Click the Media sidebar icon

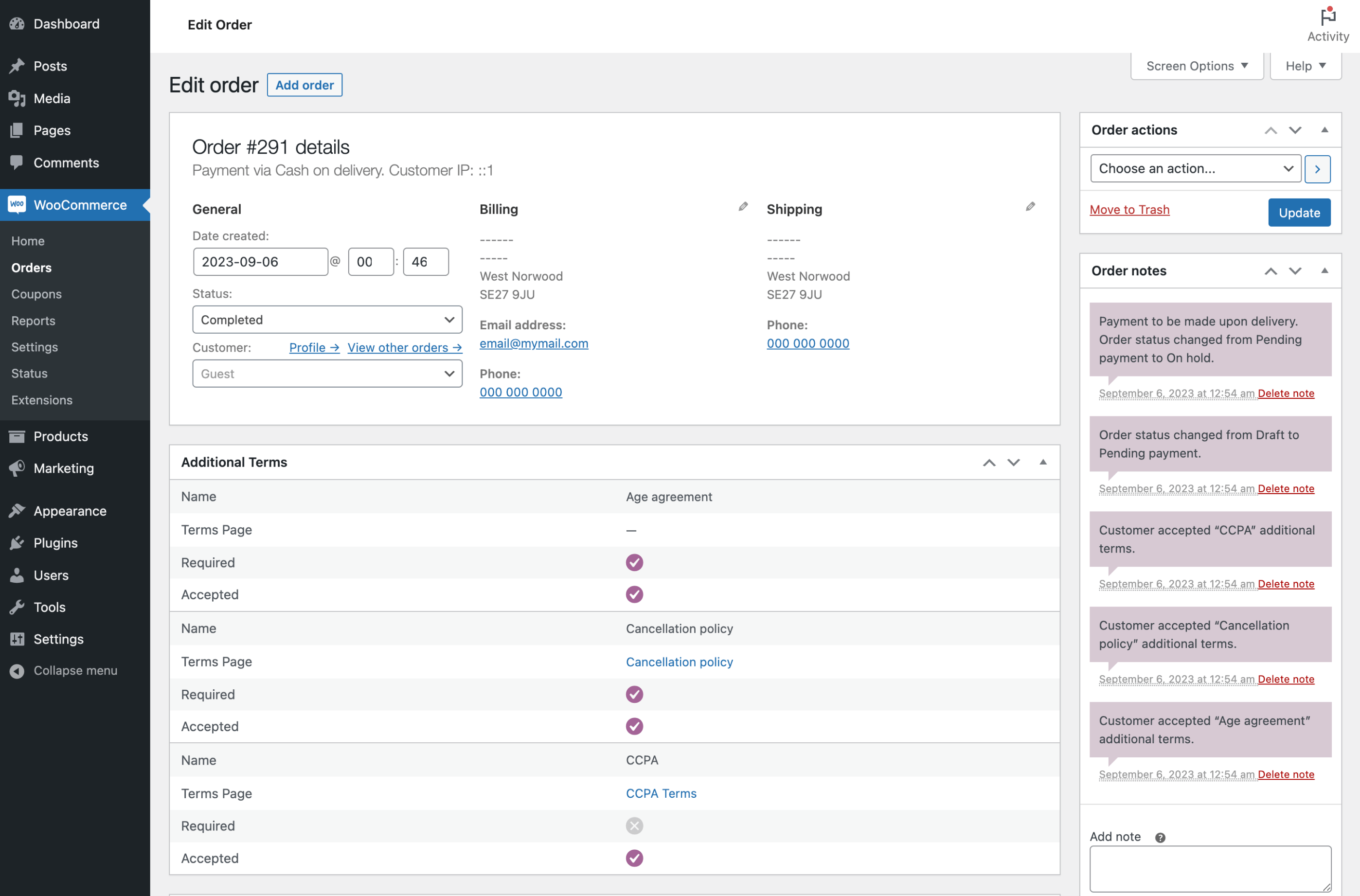(x=17, y=98)
